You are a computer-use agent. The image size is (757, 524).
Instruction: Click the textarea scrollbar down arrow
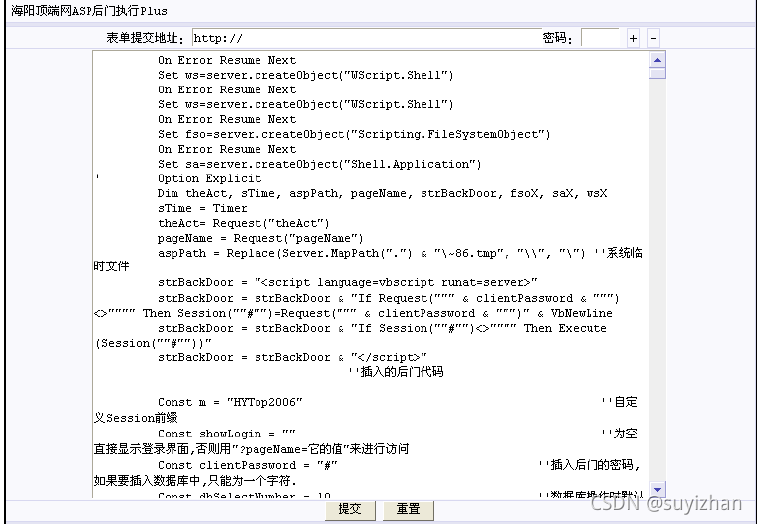click(657, 489)
